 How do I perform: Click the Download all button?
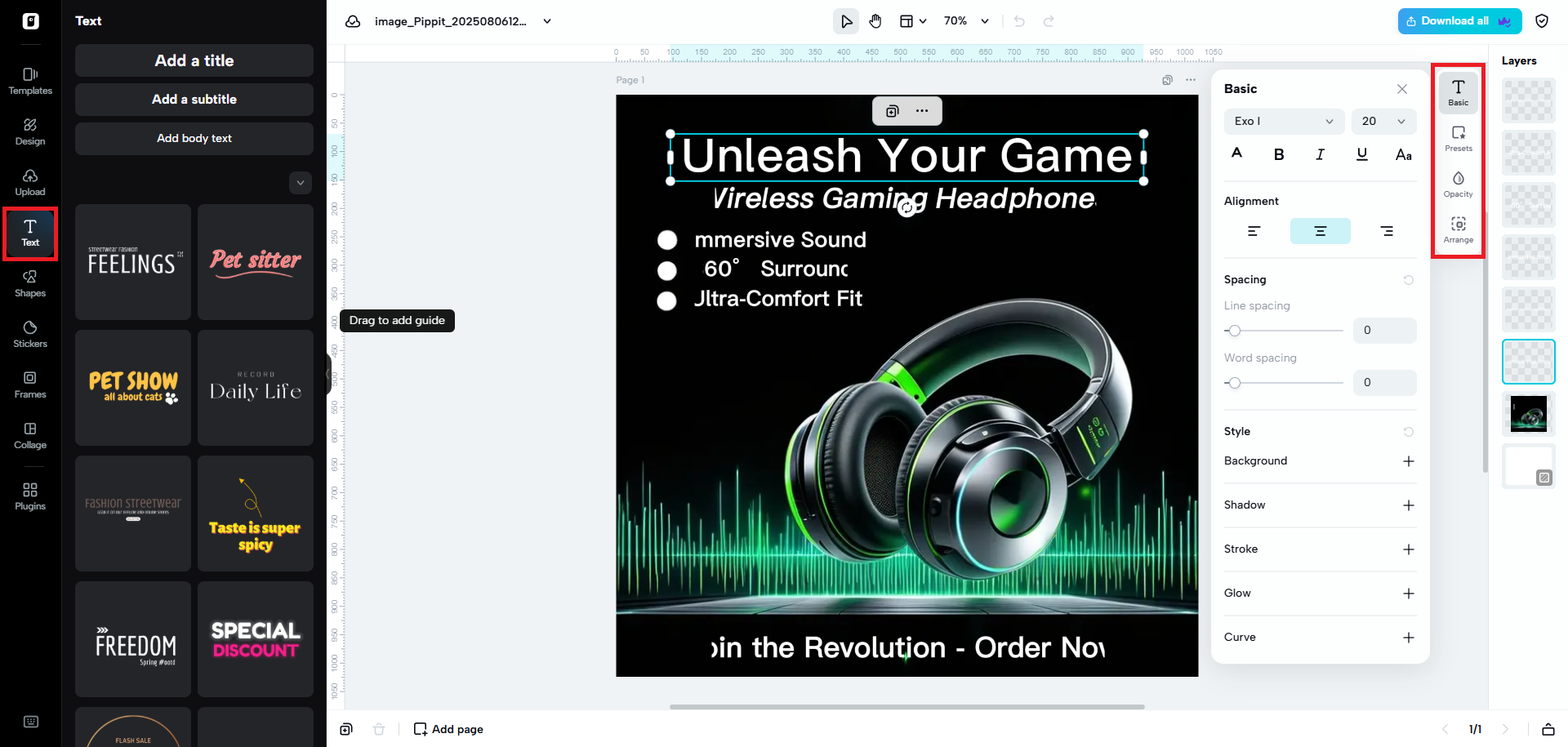1459,21
